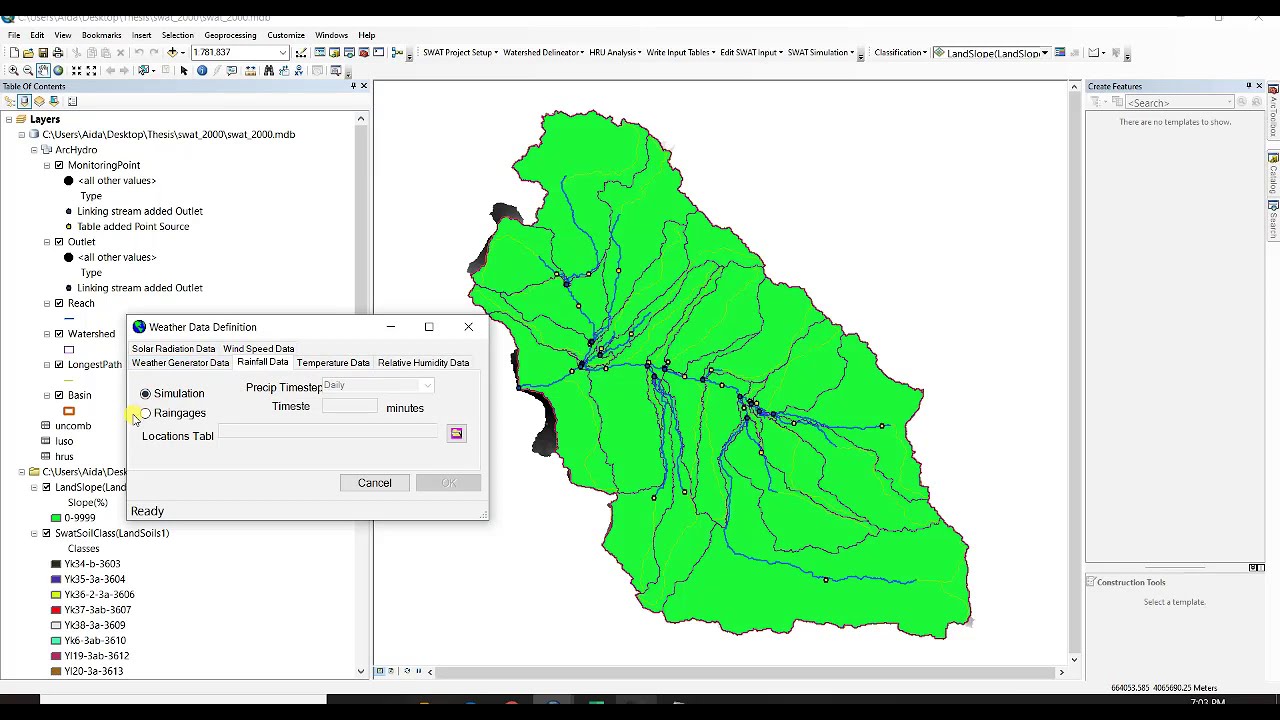Open the SWAT Simulation dropdown
Image resolution: width=1280 pixels, height=720 pixels.
pyautogui.click(x=821, y=52)
